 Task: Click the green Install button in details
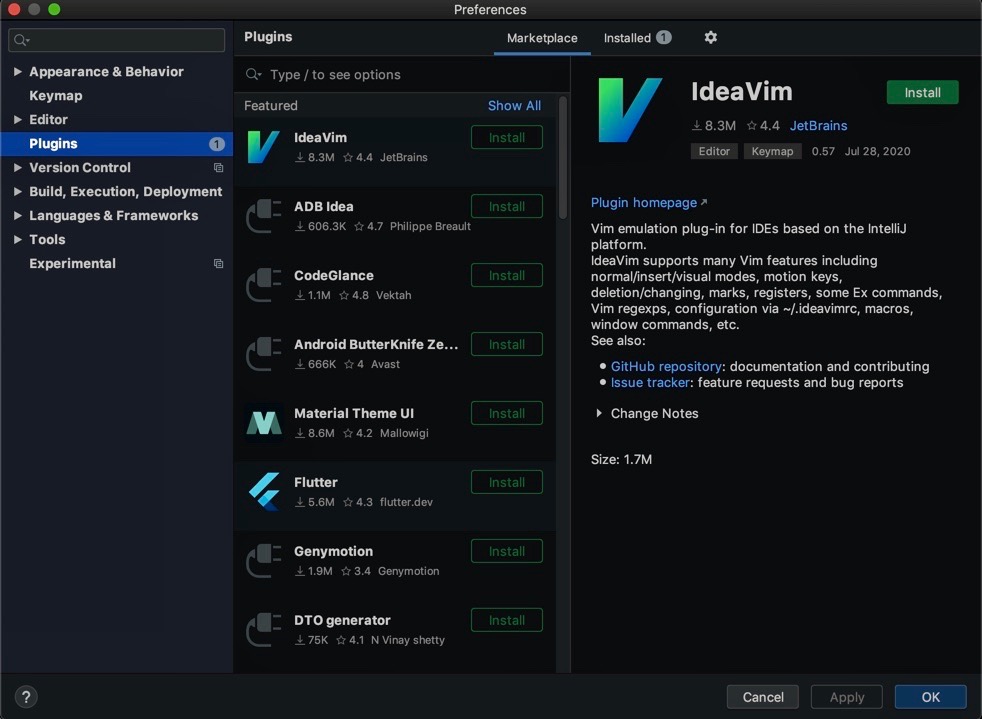tap(923, 93)
